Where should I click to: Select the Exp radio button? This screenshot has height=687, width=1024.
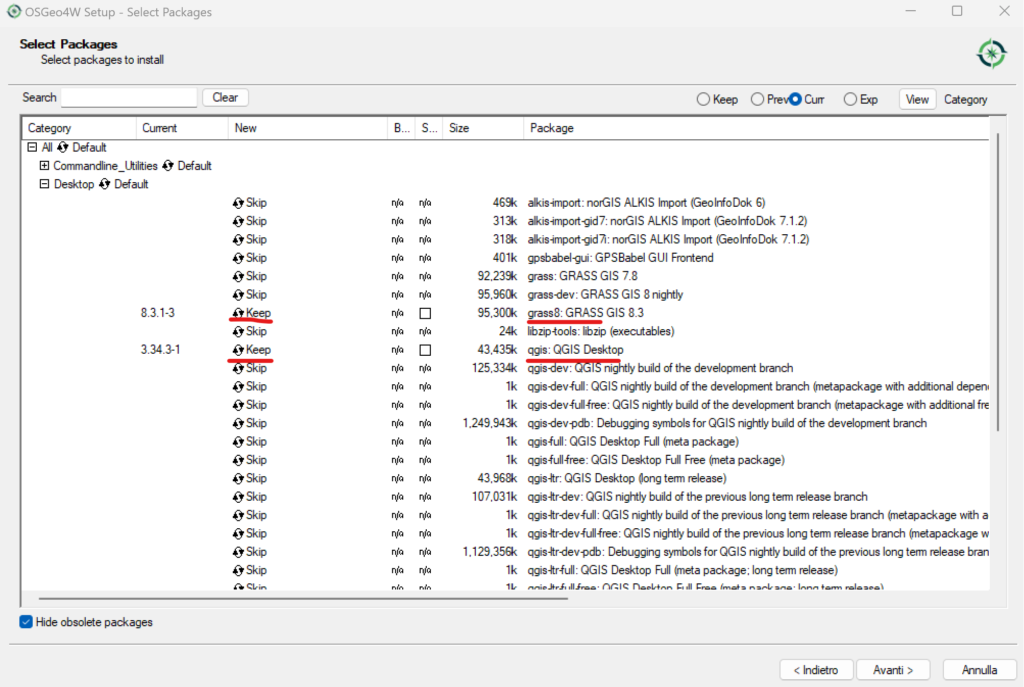(x=850, y=99)
